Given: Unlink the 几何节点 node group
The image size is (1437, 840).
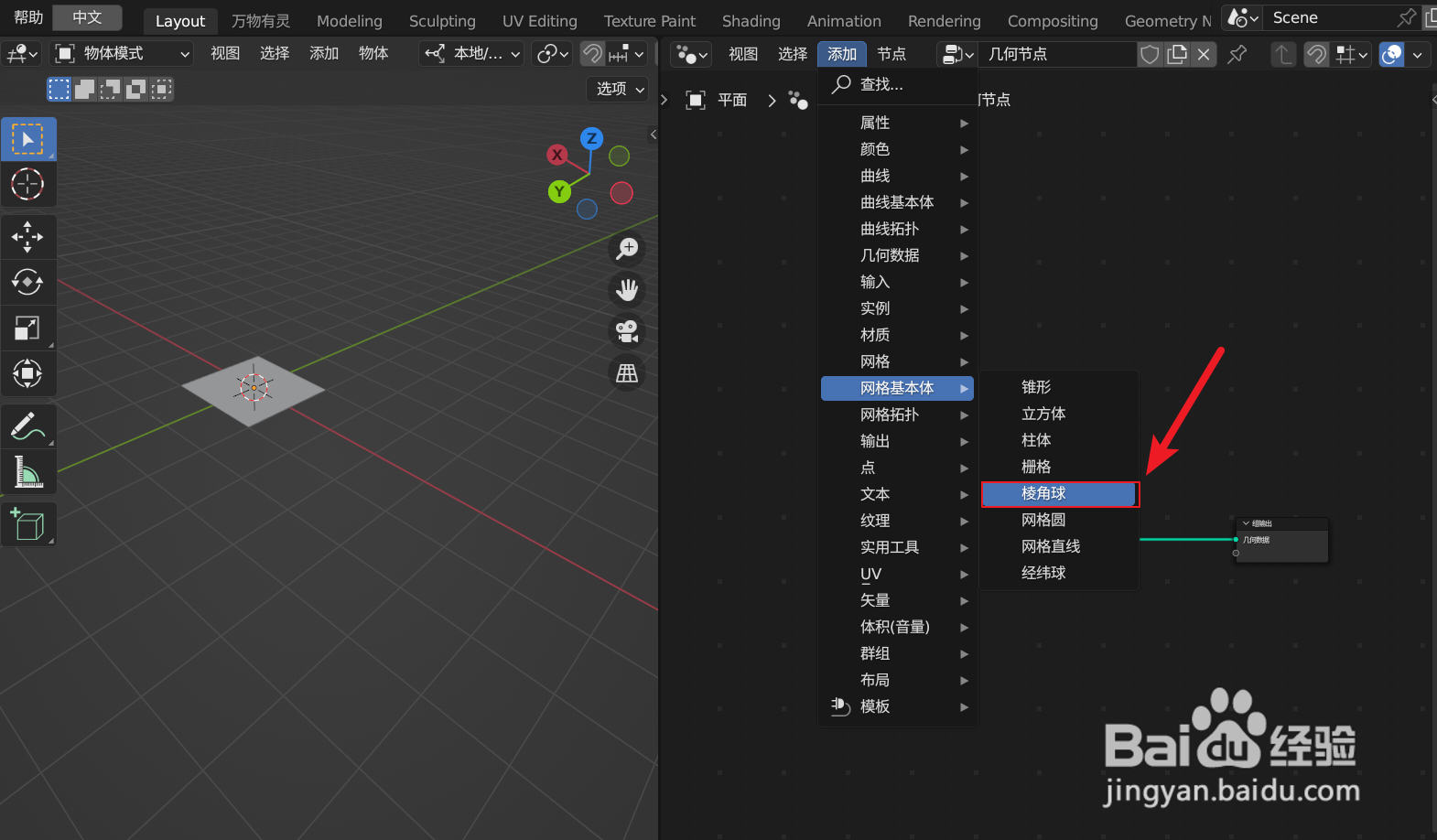Looking at the screenshot, I should pyautogui.click(x=1204, y=54).
